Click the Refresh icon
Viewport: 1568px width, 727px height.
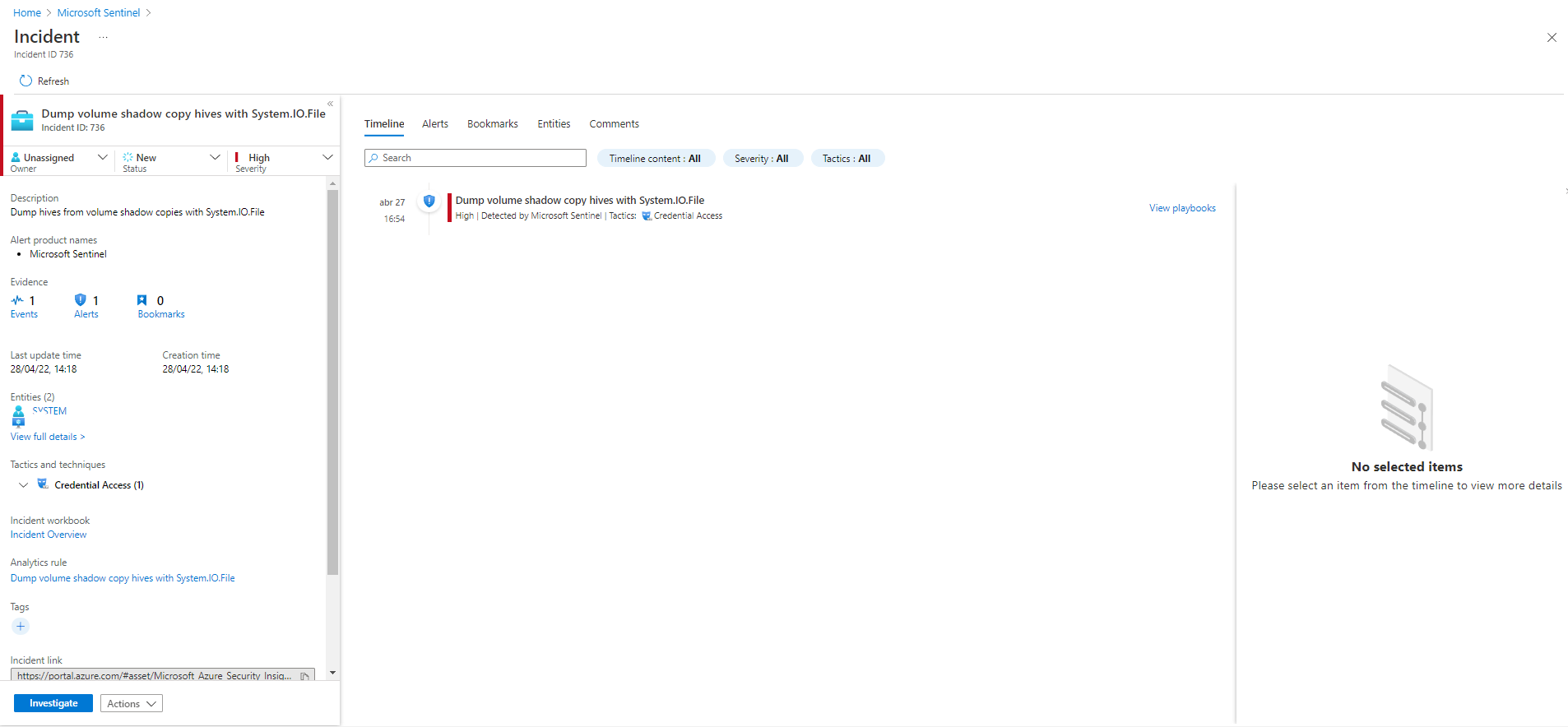coord(26,81)
